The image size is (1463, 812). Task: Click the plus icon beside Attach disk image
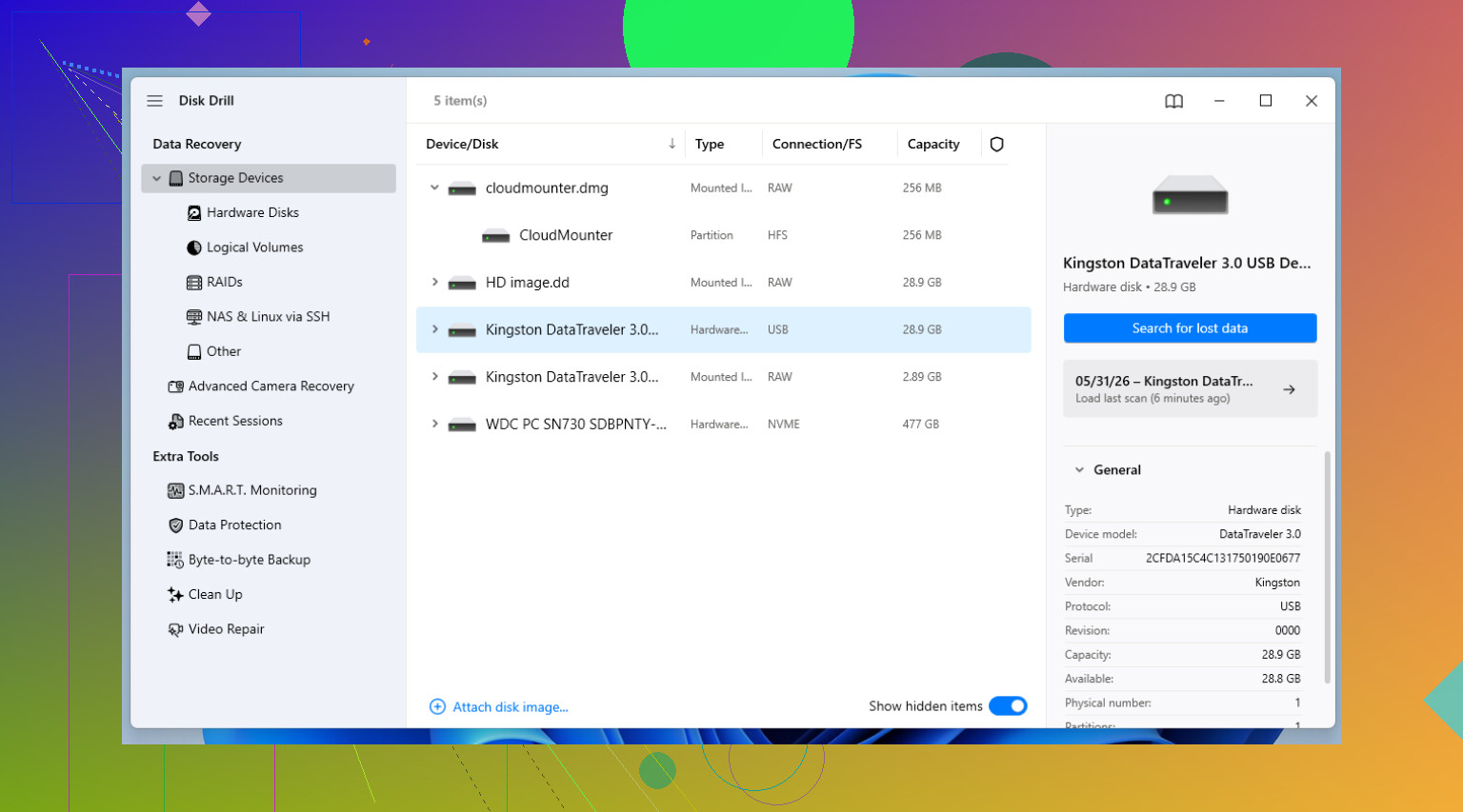437,707
